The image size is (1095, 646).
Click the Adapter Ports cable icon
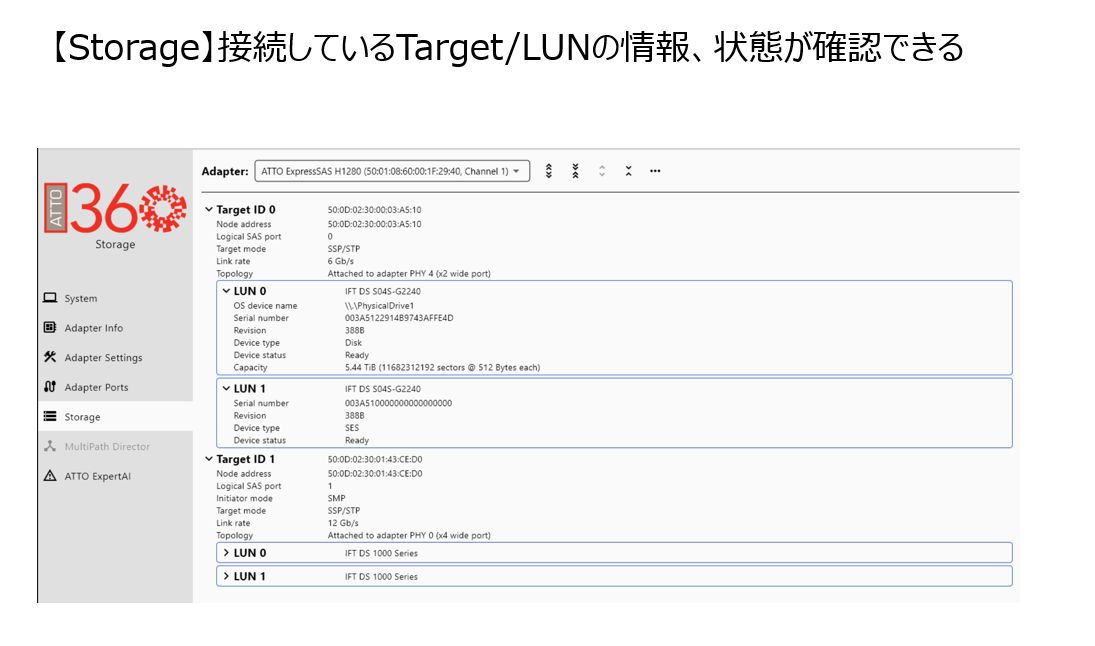pyautogui.click(x=50, y=387)
